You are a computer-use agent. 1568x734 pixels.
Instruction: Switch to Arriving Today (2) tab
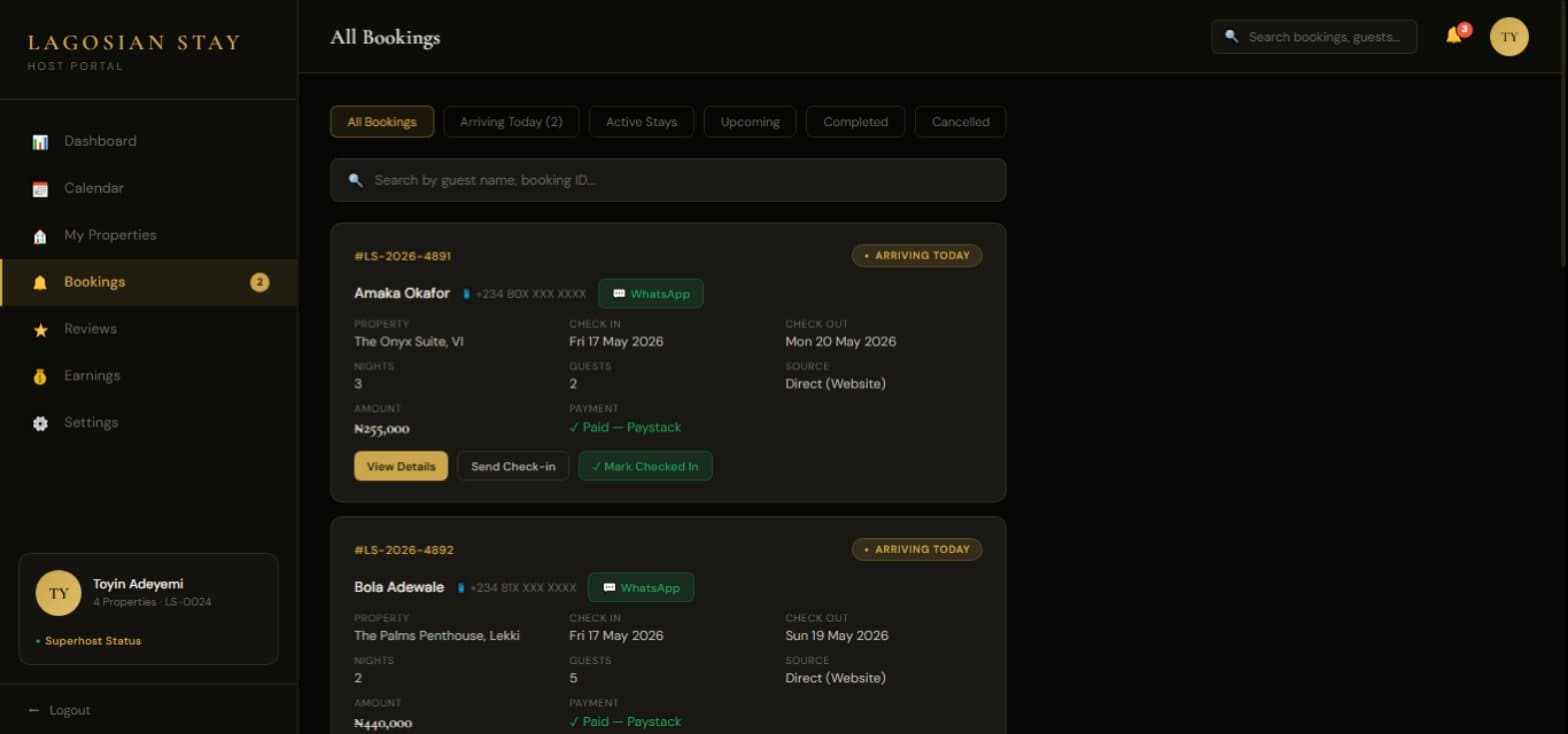tap(511, 122)
